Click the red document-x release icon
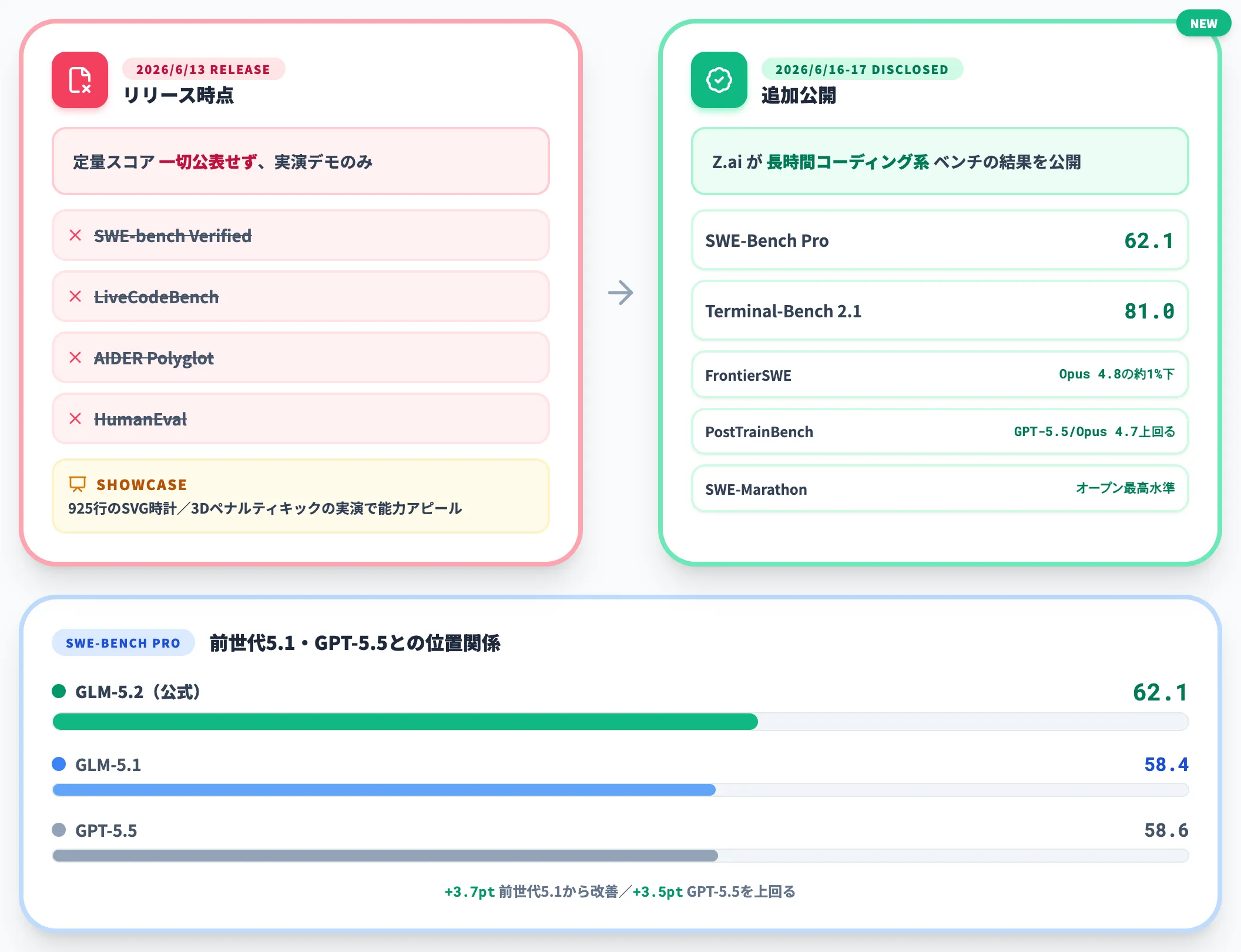Image resolution: width=1241 pixels, height=952 pixels. pyautogui.click(x=80, y=80)
